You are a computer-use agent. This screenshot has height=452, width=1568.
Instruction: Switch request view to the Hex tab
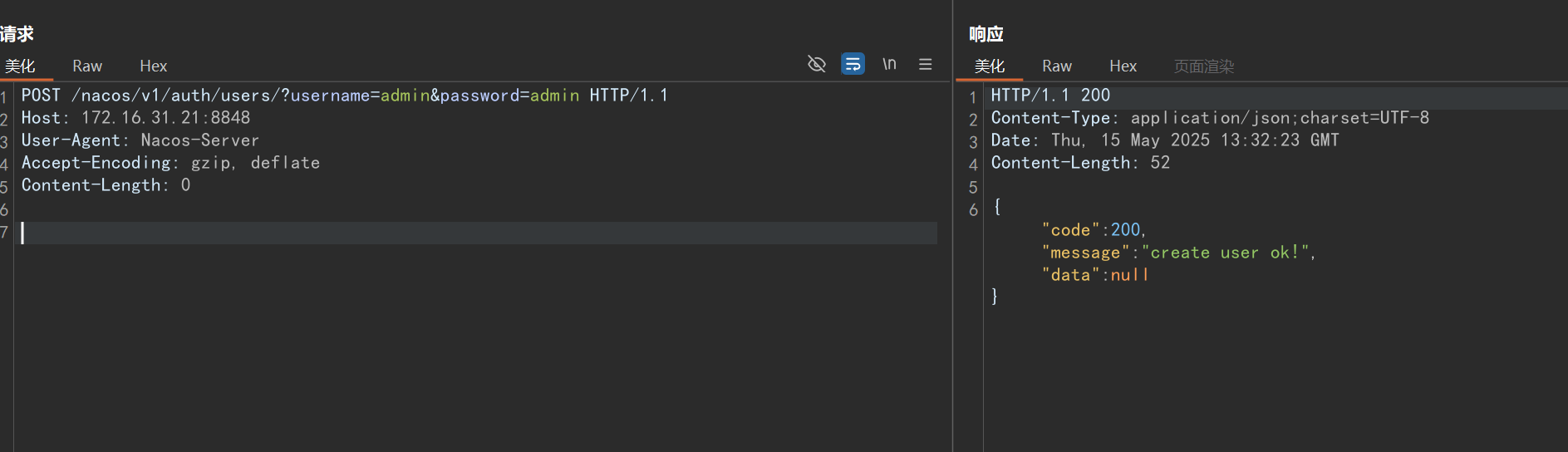pos(153,66)
